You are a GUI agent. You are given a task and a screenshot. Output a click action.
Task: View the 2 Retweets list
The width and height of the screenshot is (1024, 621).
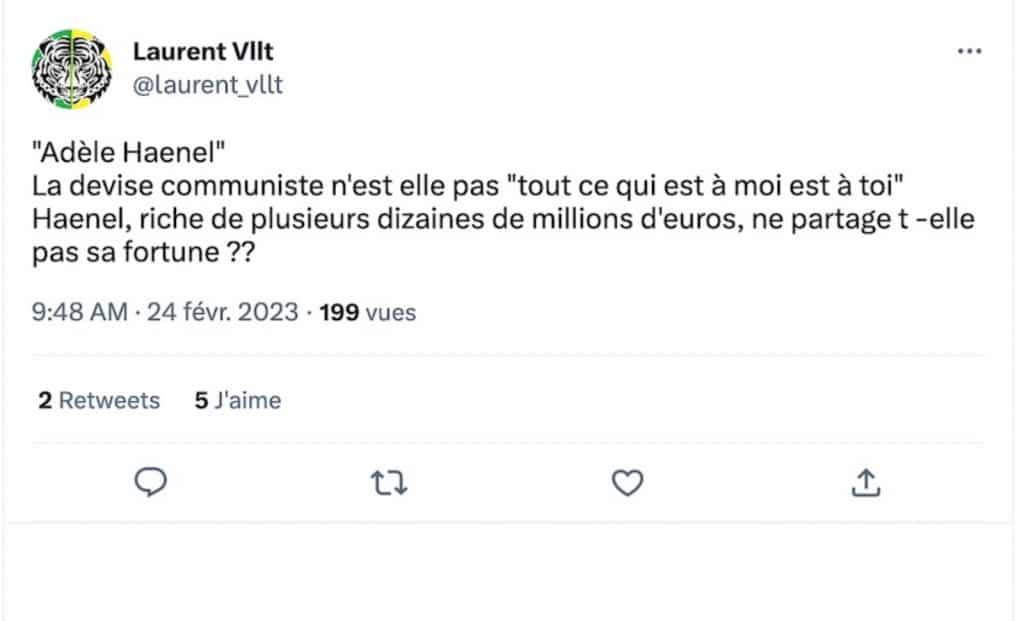point(99,401)
